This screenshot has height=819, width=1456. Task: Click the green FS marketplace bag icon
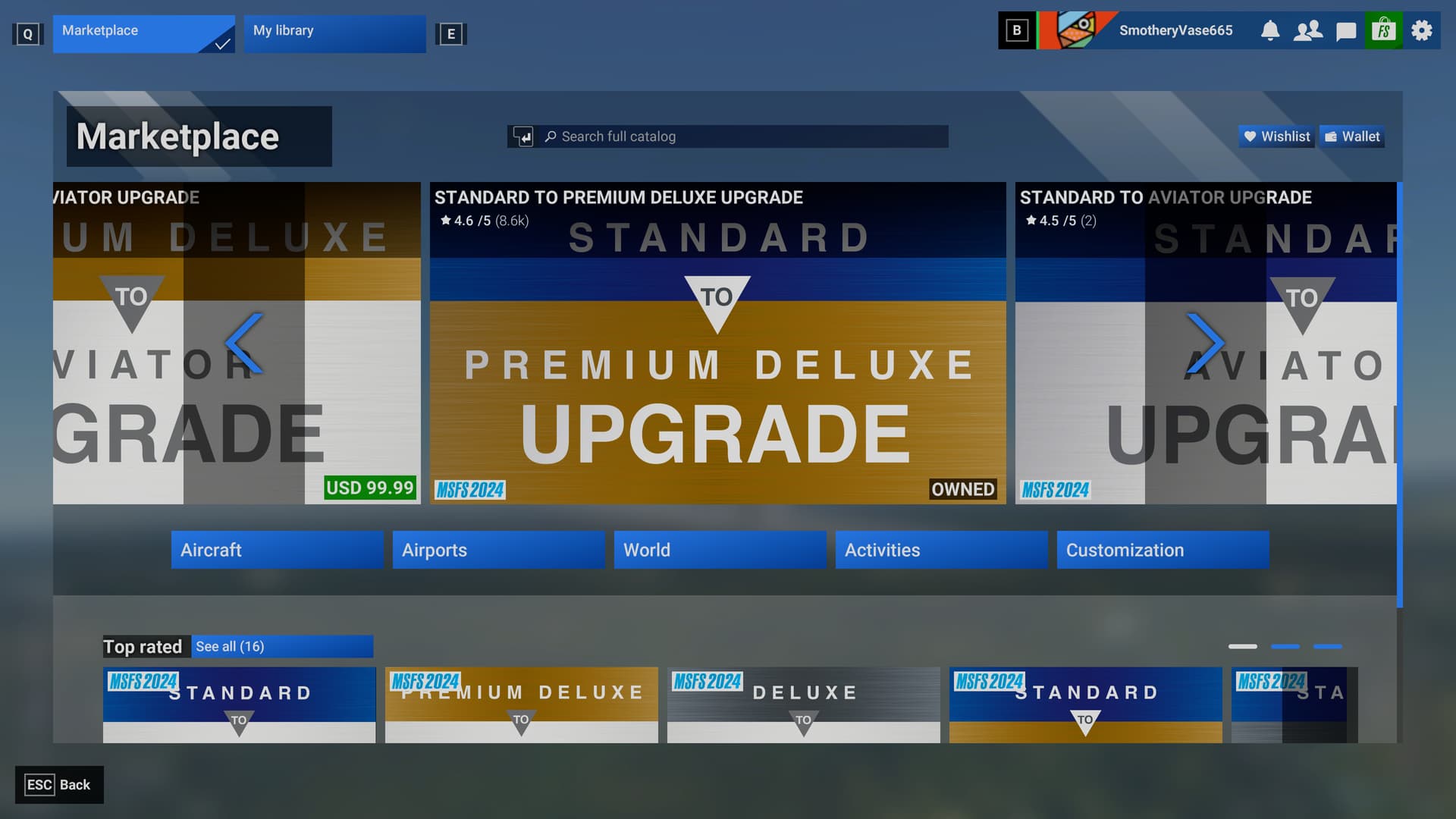1384,30
